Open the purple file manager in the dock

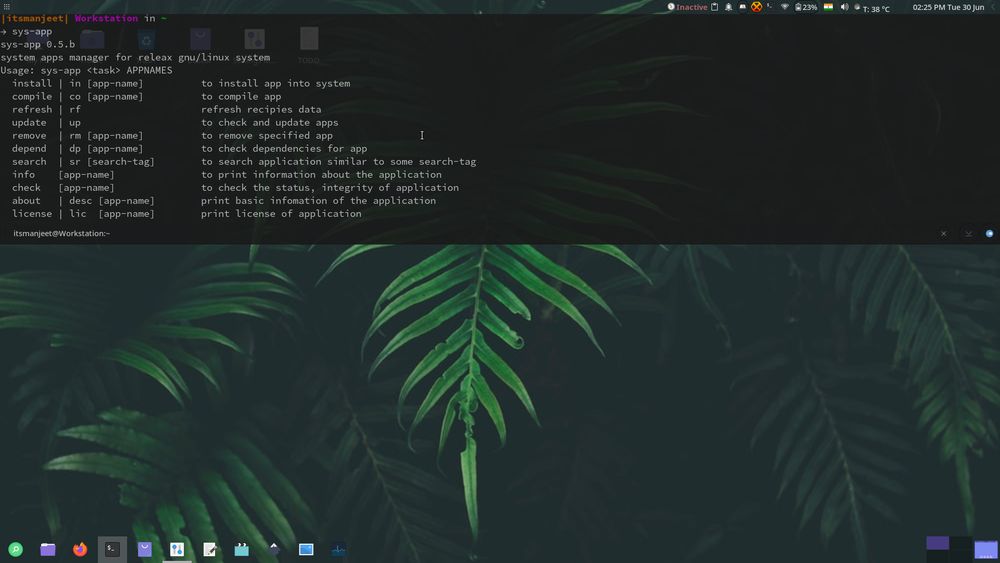point(48,549)
